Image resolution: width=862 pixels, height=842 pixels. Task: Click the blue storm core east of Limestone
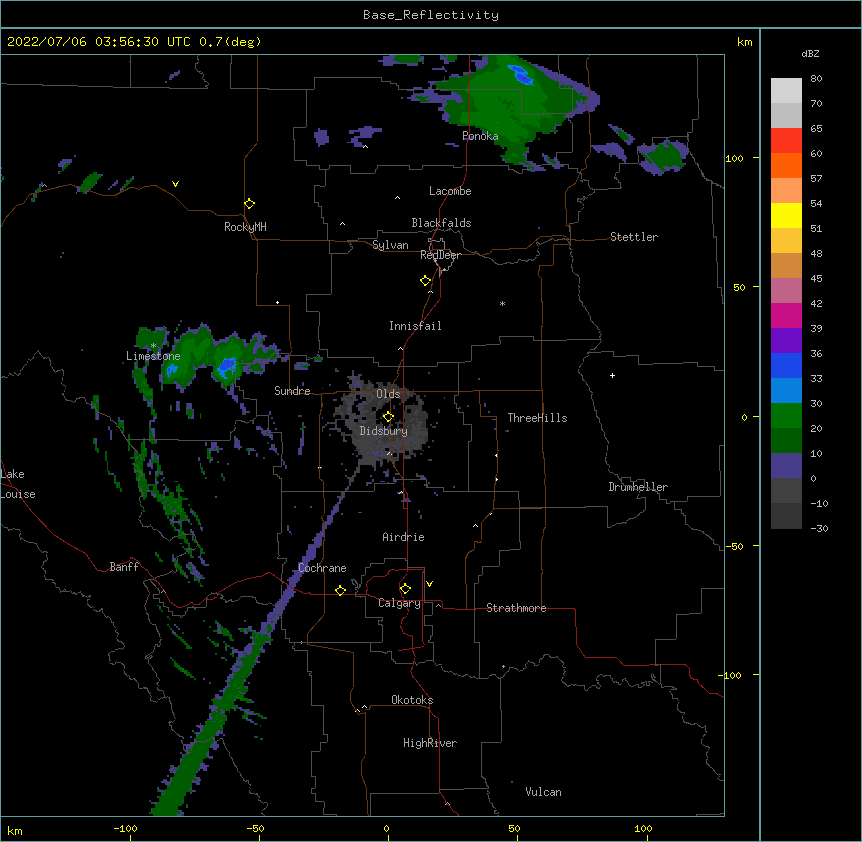coord(226,368)
